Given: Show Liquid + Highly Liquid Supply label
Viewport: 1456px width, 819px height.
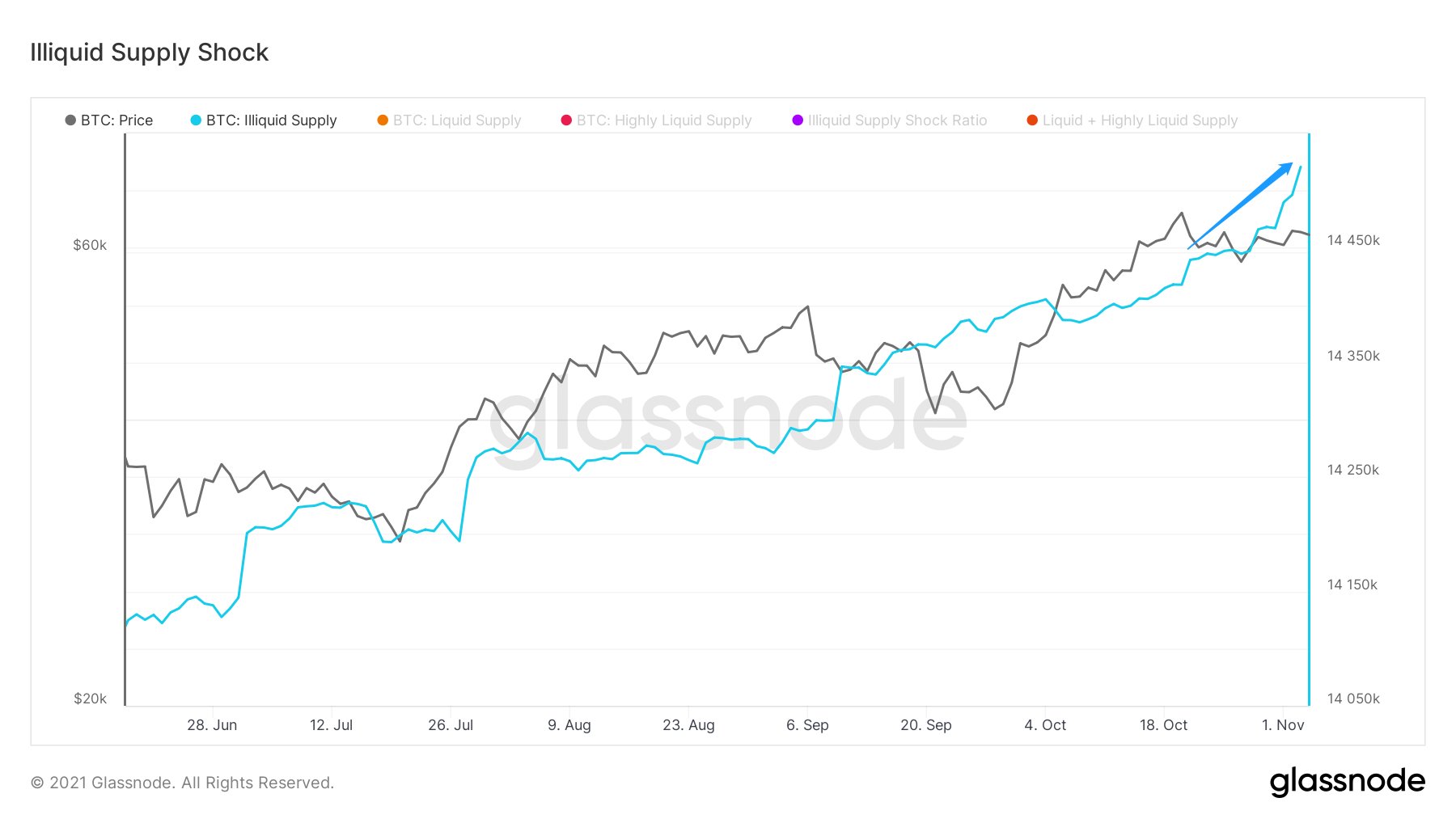Looking at the screenshot, I should [1140, 120].
